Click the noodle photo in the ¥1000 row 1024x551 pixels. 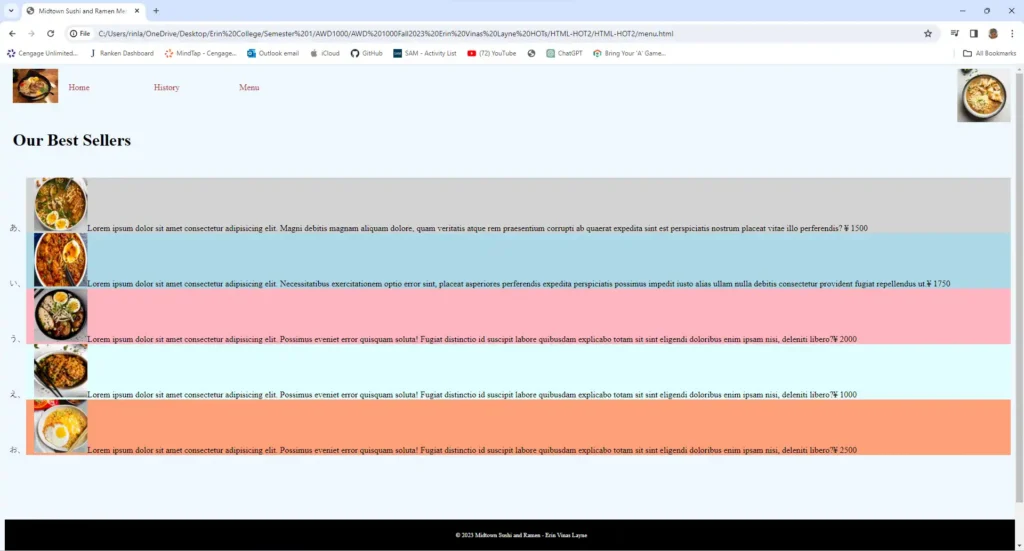(x=61, y=371)
